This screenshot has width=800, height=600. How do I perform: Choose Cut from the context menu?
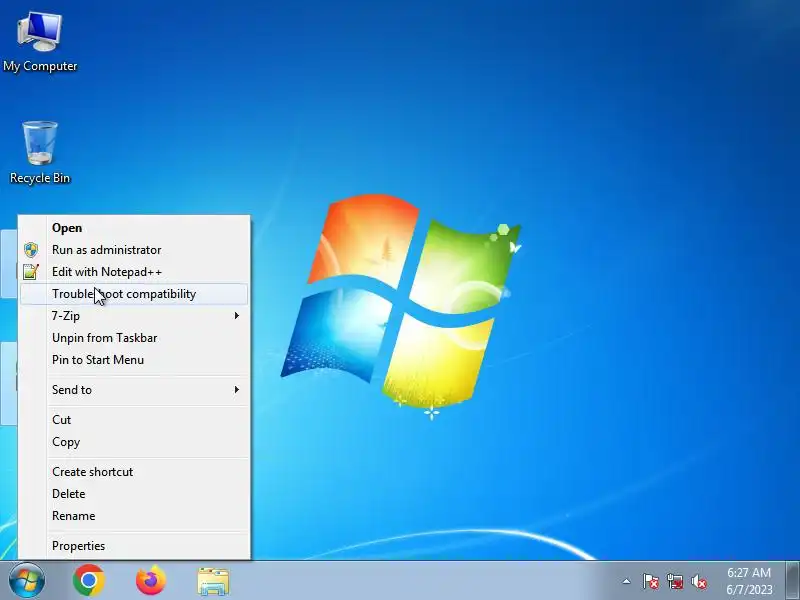134,420
